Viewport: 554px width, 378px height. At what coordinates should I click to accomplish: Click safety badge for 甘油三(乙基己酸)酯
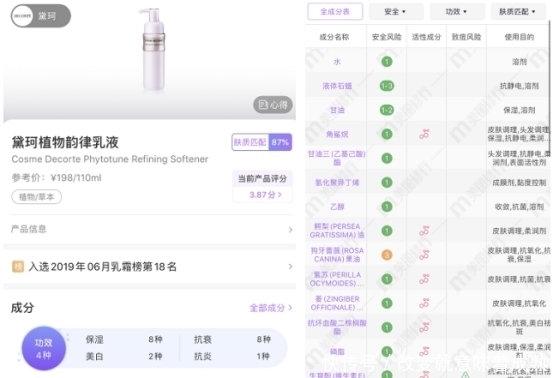(387, 158)
